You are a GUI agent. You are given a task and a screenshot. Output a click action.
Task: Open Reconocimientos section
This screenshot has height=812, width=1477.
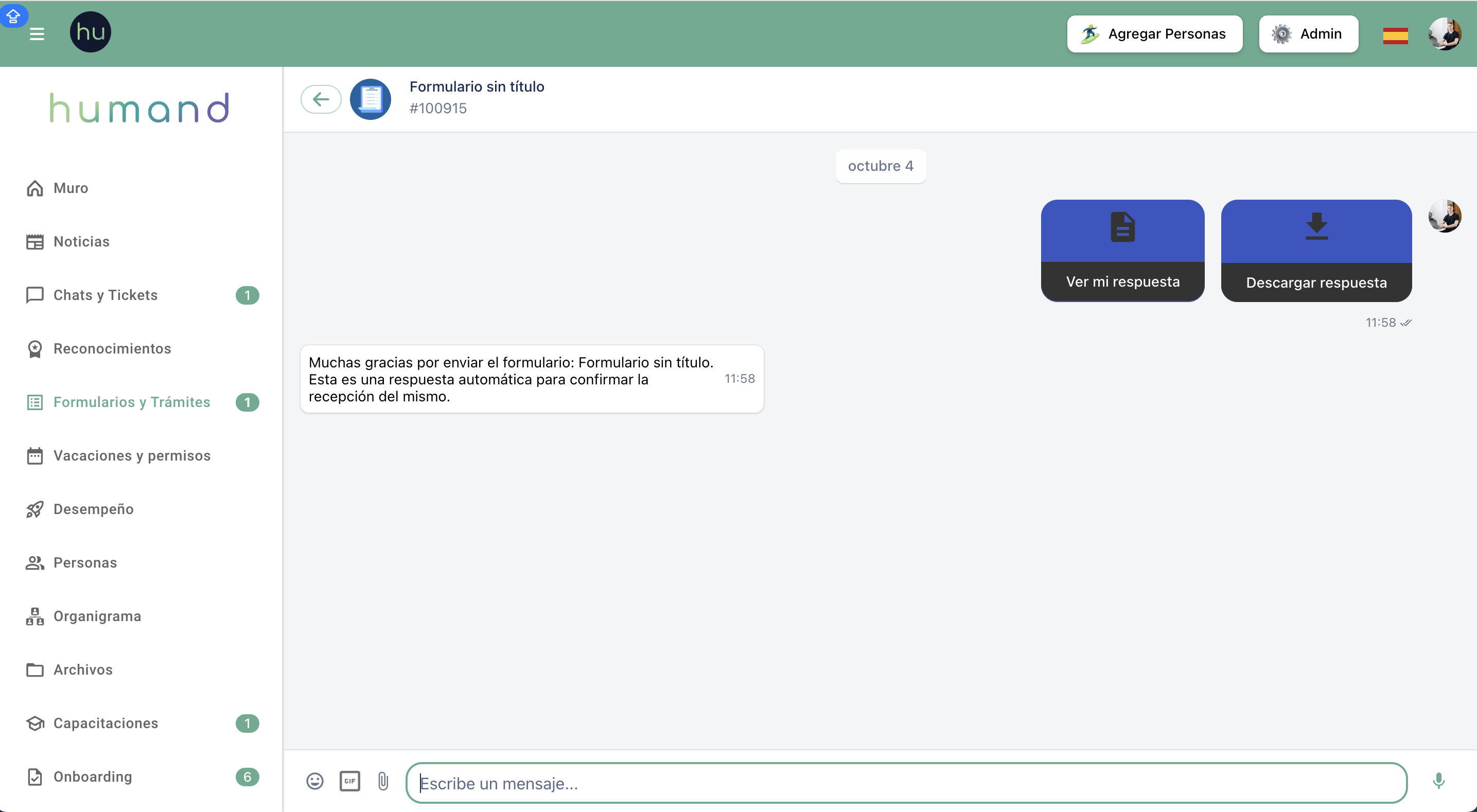pyautogui.click(x=112, y=349)
